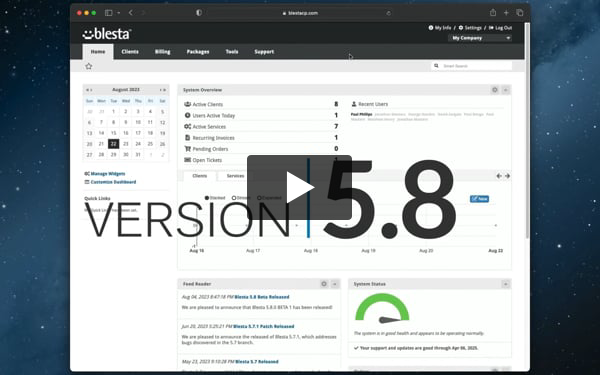Open System Overview gear settings
Viewport: 600px width, 375px height.
(495, 90)
